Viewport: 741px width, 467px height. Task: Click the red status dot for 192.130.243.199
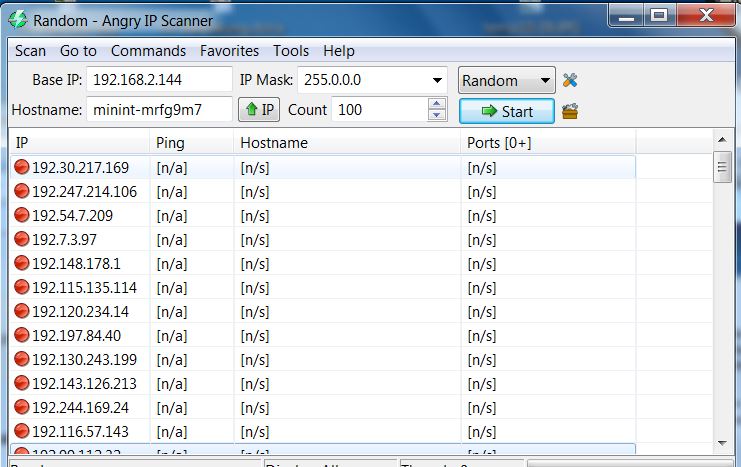(x=22, y=359)
